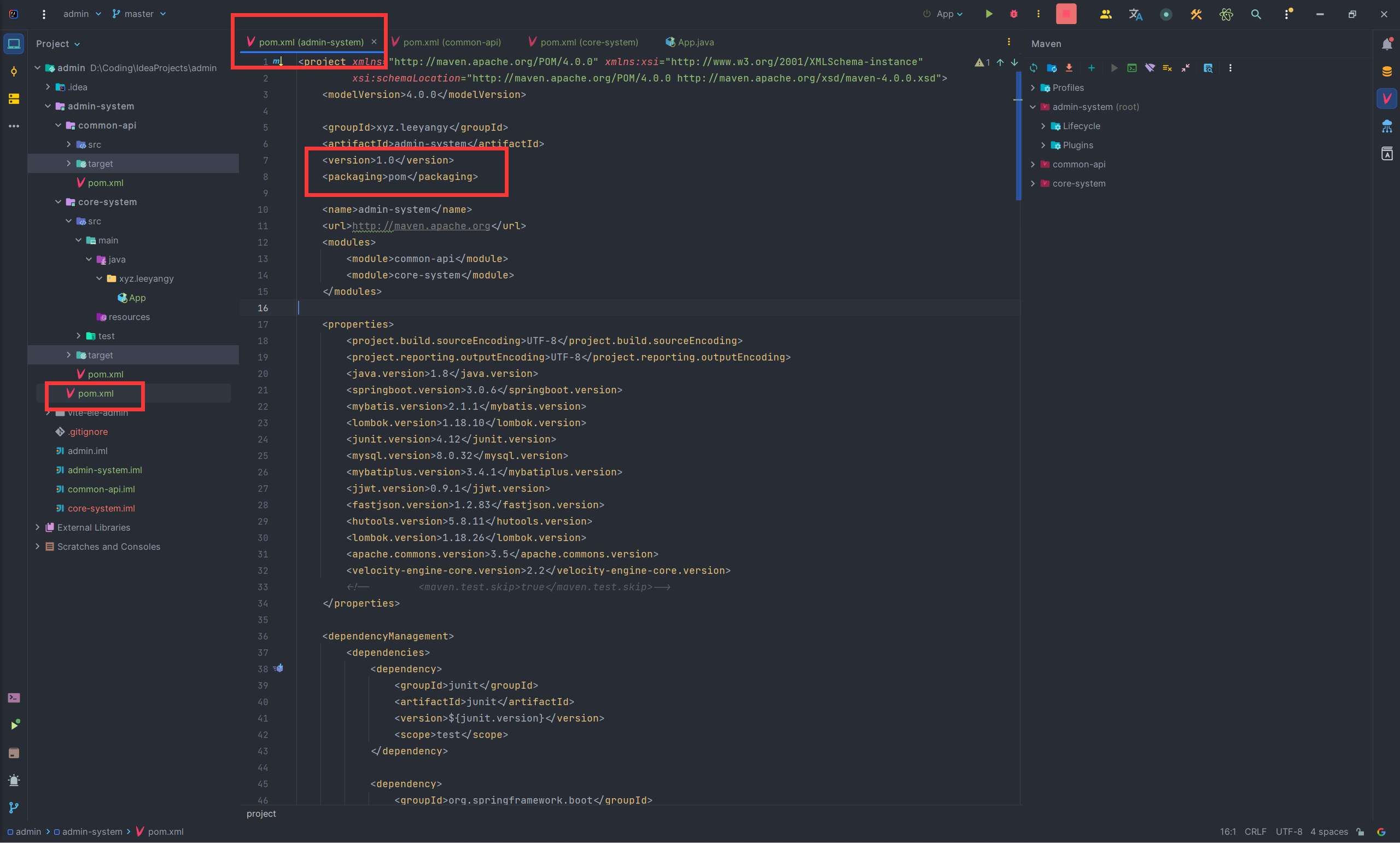This screenshot has width=1400, height=843.
Task: Debug the App configuration
Action: [1014, 14]
